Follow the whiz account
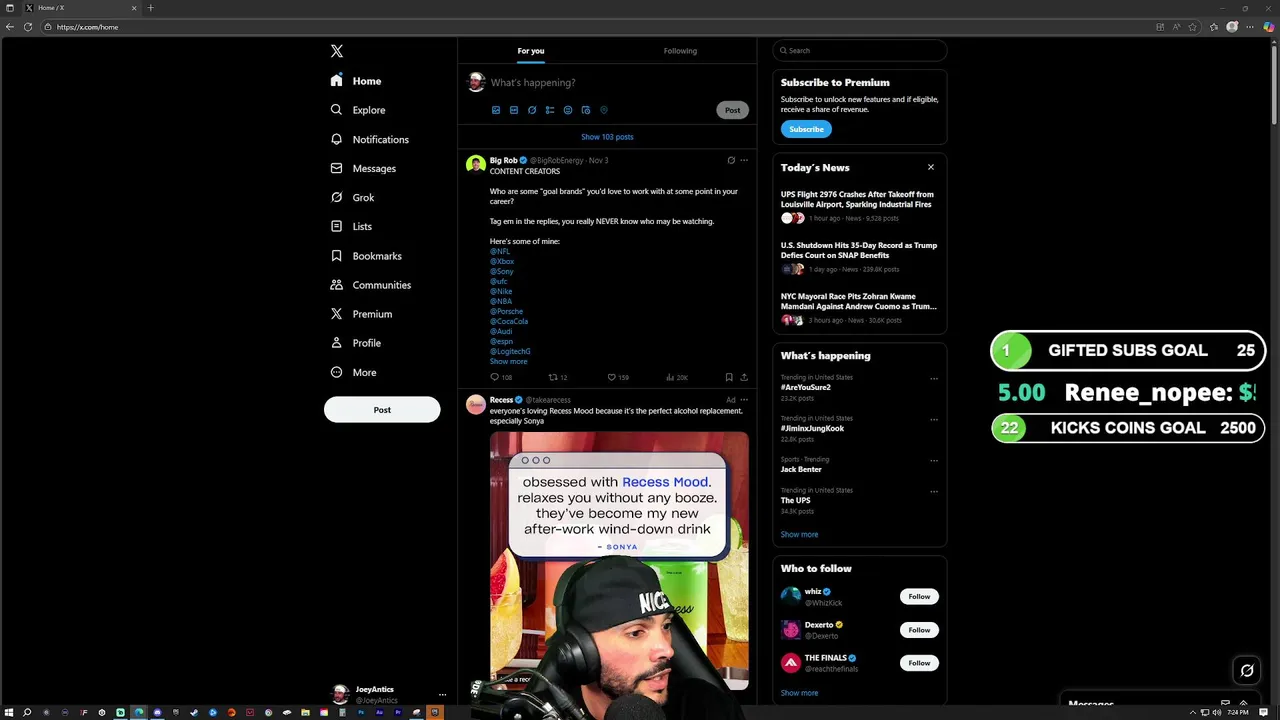This screenshot has height=720, width=1280. pyautogui.click(x=919, y=597)
